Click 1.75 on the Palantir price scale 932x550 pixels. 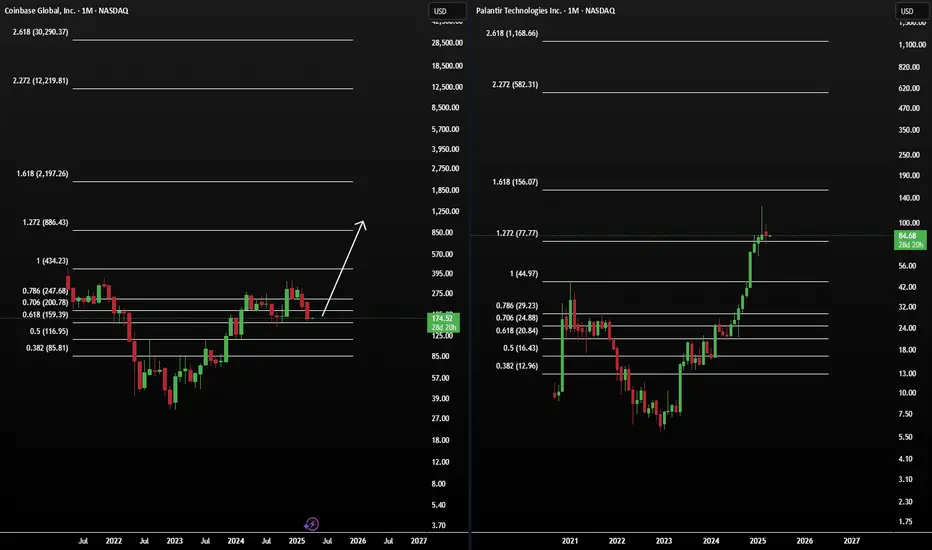pyautogui.click(x=905, y=522)
